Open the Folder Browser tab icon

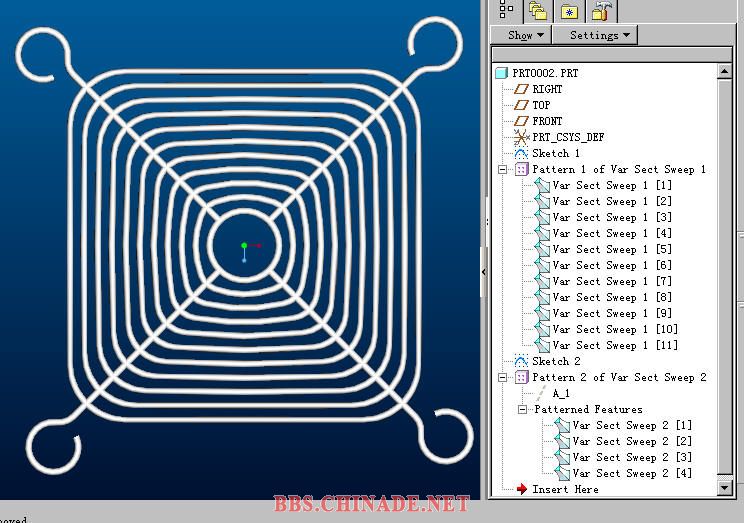click(x=538, y=10)
